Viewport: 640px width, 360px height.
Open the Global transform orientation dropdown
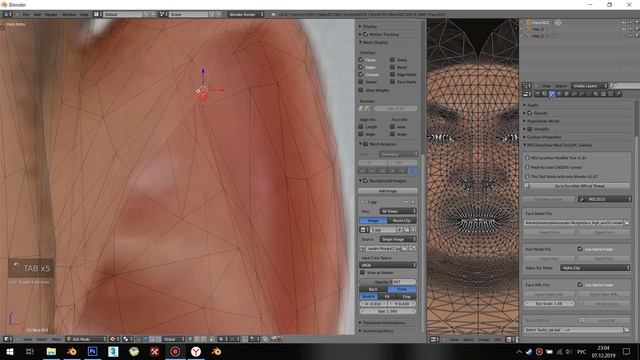[x=173, y=339]
